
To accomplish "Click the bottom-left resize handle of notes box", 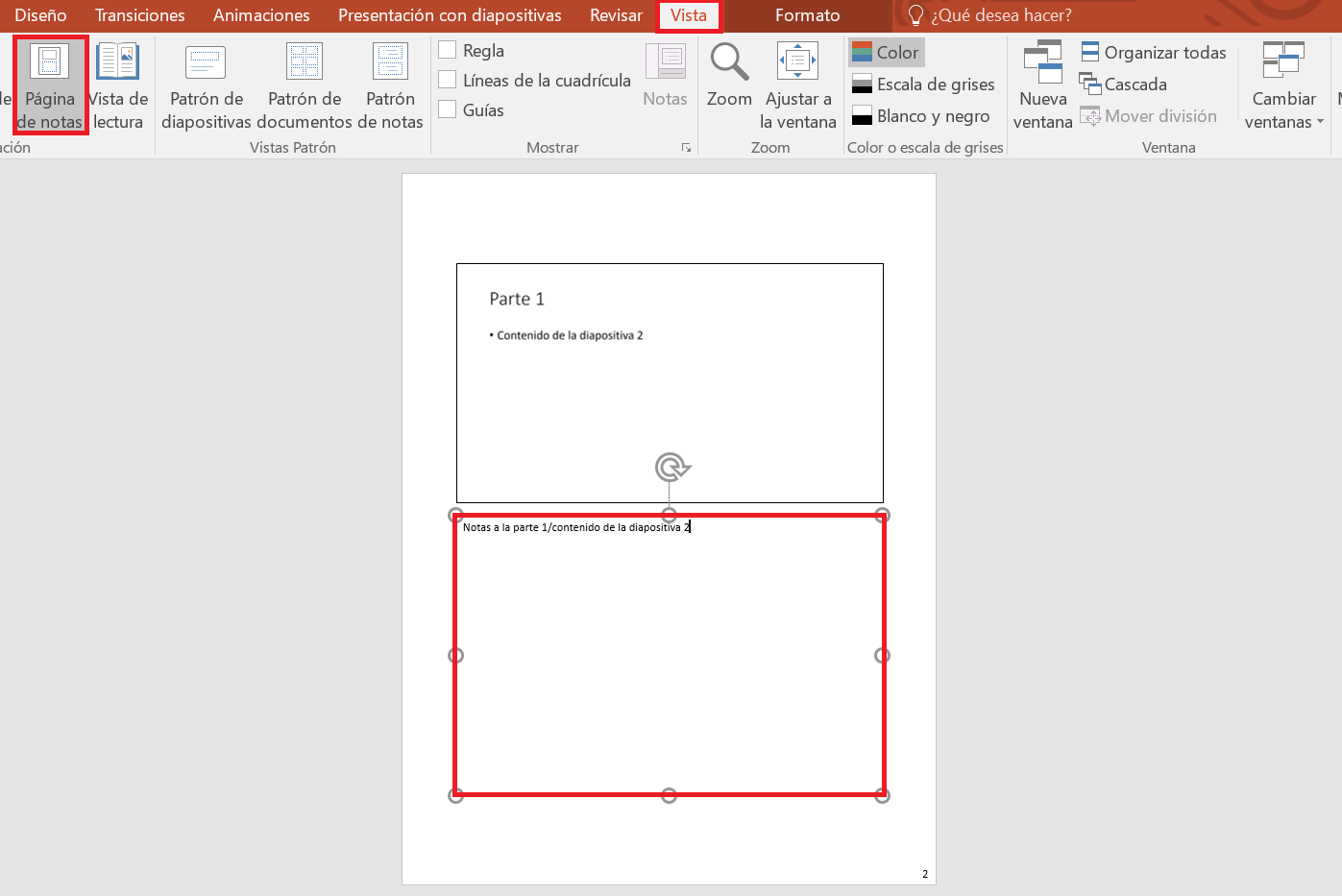I will [x=456, y=795].
